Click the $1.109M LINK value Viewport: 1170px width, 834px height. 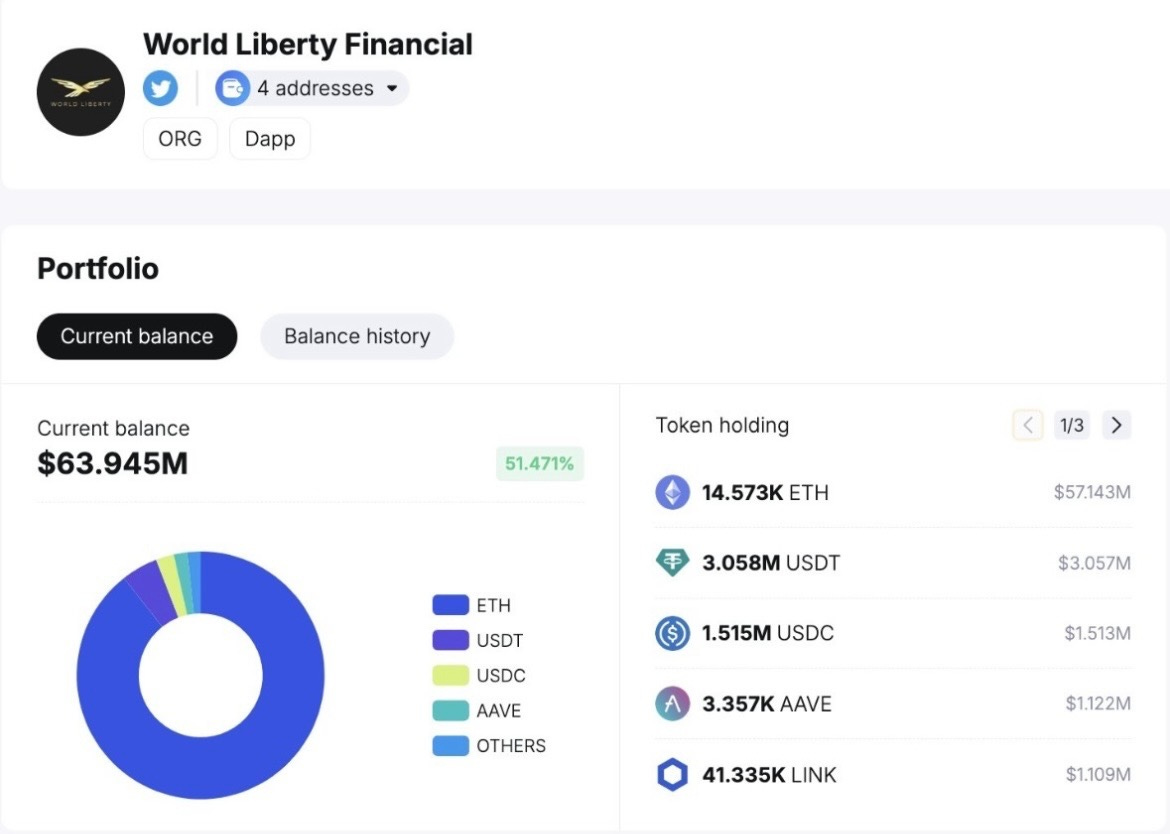[x=1098, y=774]
